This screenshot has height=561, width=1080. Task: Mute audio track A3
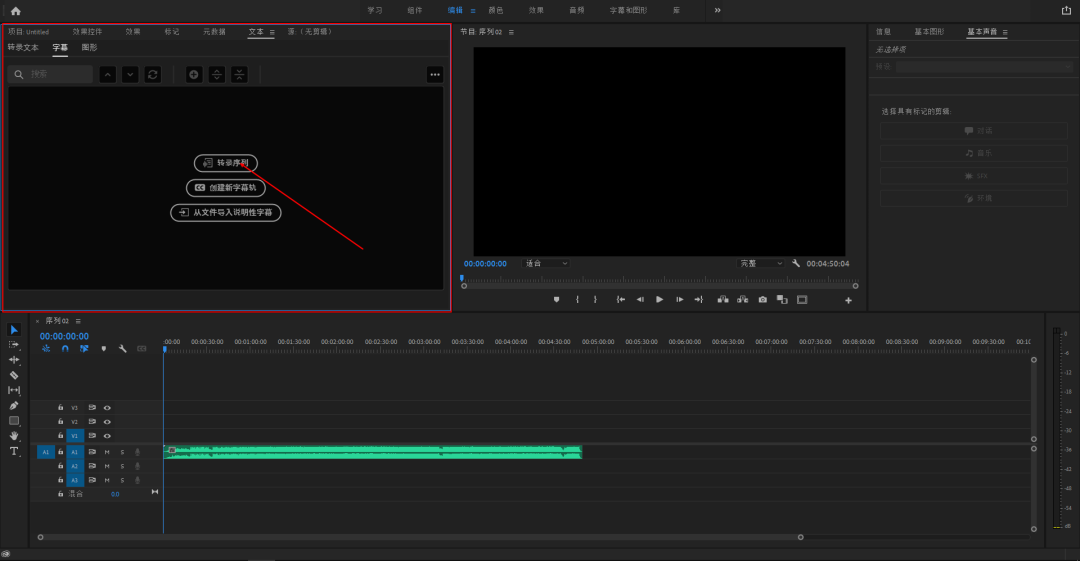point(107,480)
